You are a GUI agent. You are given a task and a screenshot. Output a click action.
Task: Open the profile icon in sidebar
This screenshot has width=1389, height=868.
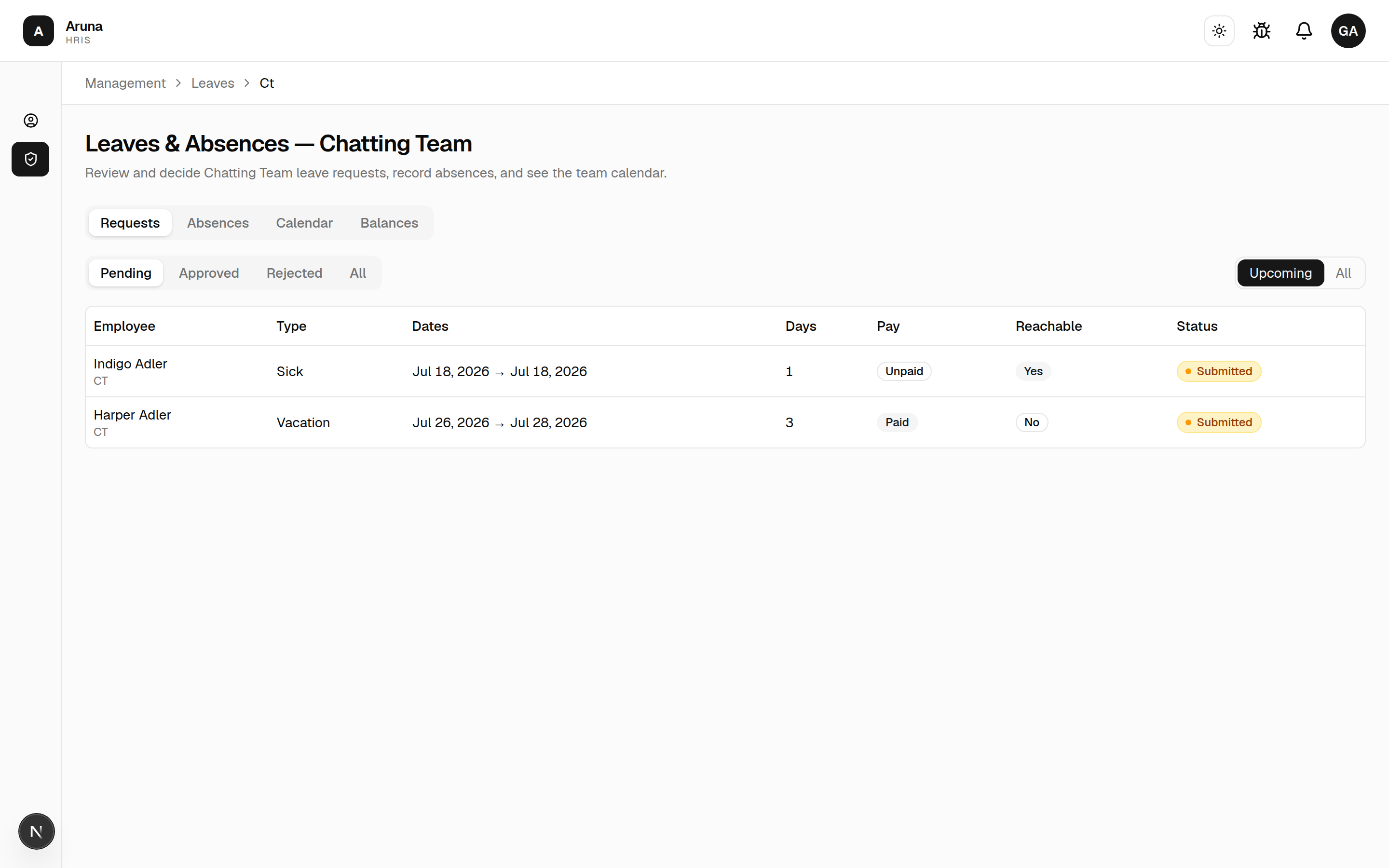pos(30,121)
